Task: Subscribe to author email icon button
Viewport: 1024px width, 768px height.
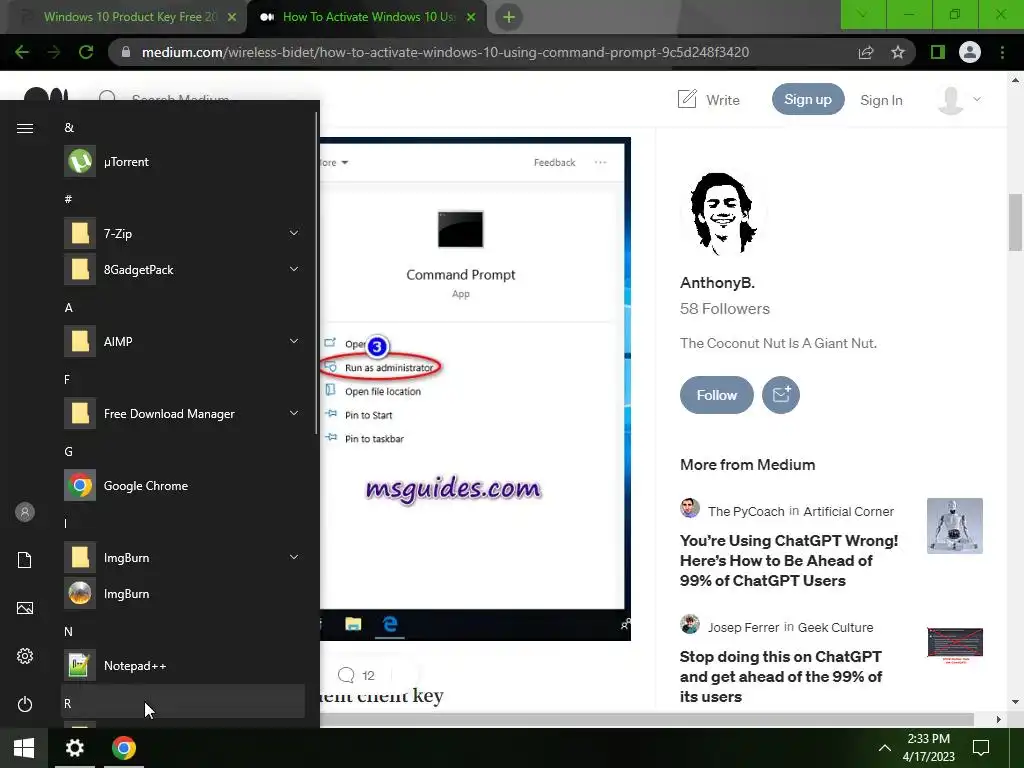Action: [x=781, y=395]
